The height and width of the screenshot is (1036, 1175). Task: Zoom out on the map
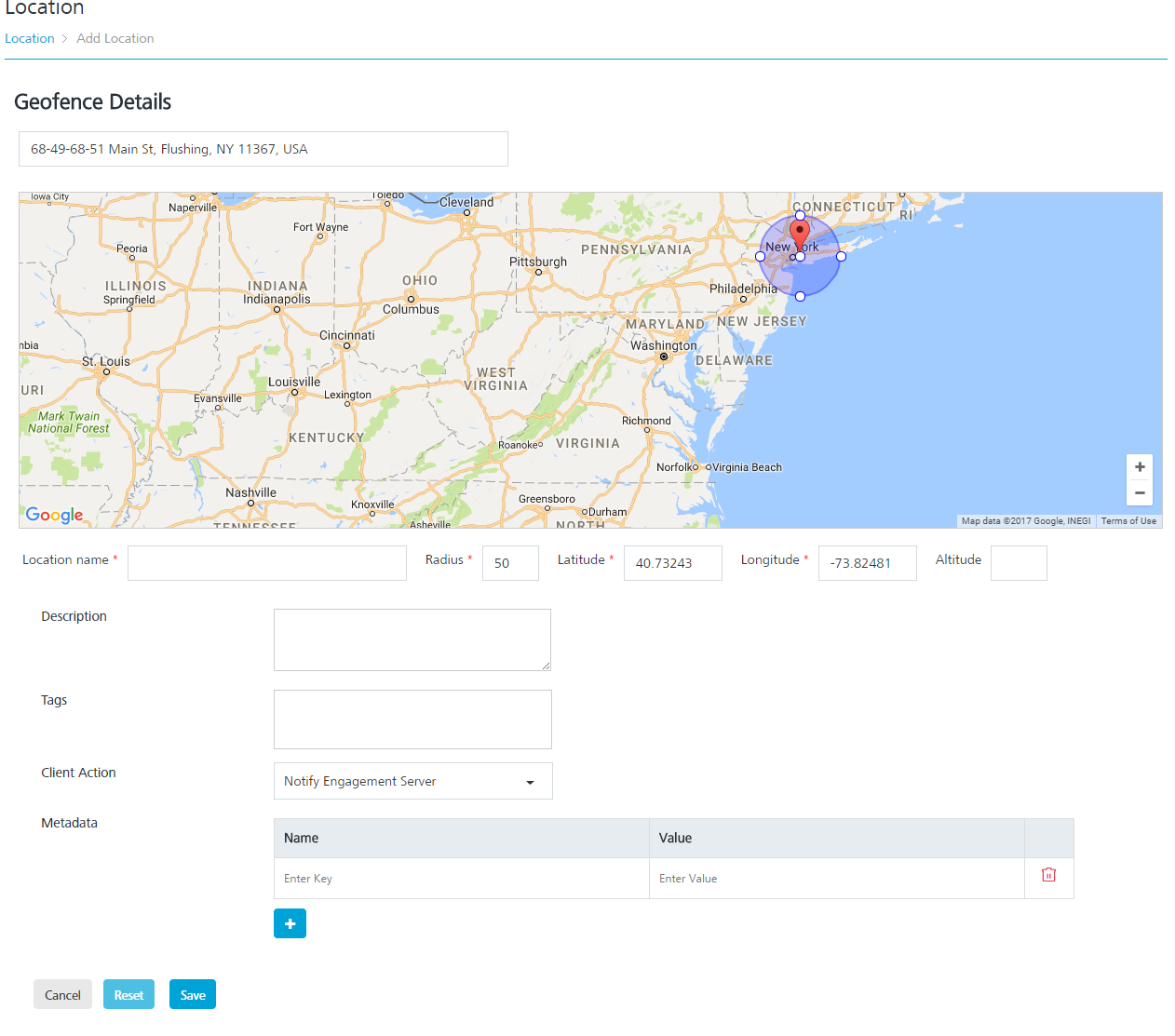click(x=1139, y=493)
